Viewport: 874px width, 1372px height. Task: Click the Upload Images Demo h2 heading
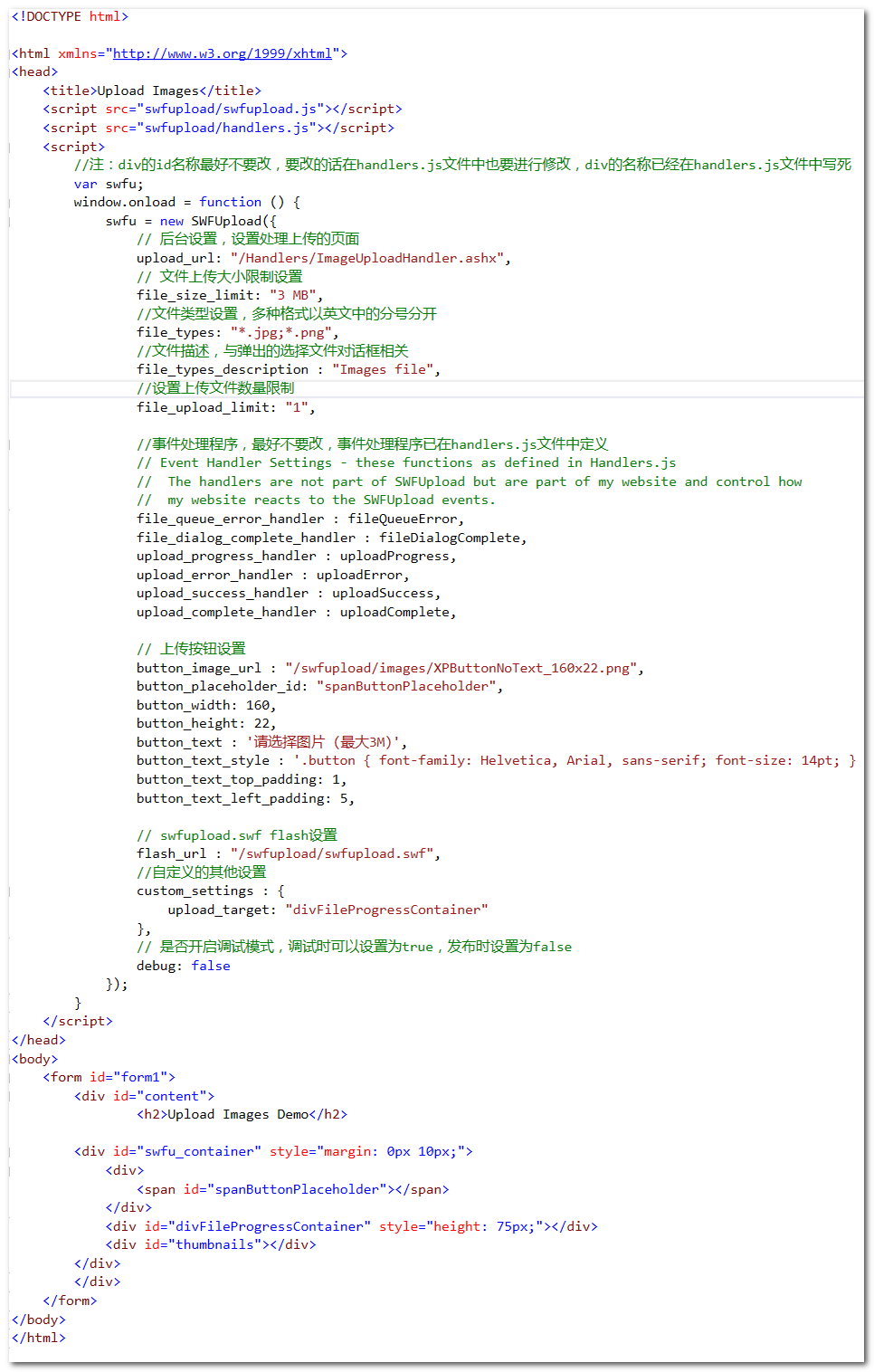(x=242, y=1114)
